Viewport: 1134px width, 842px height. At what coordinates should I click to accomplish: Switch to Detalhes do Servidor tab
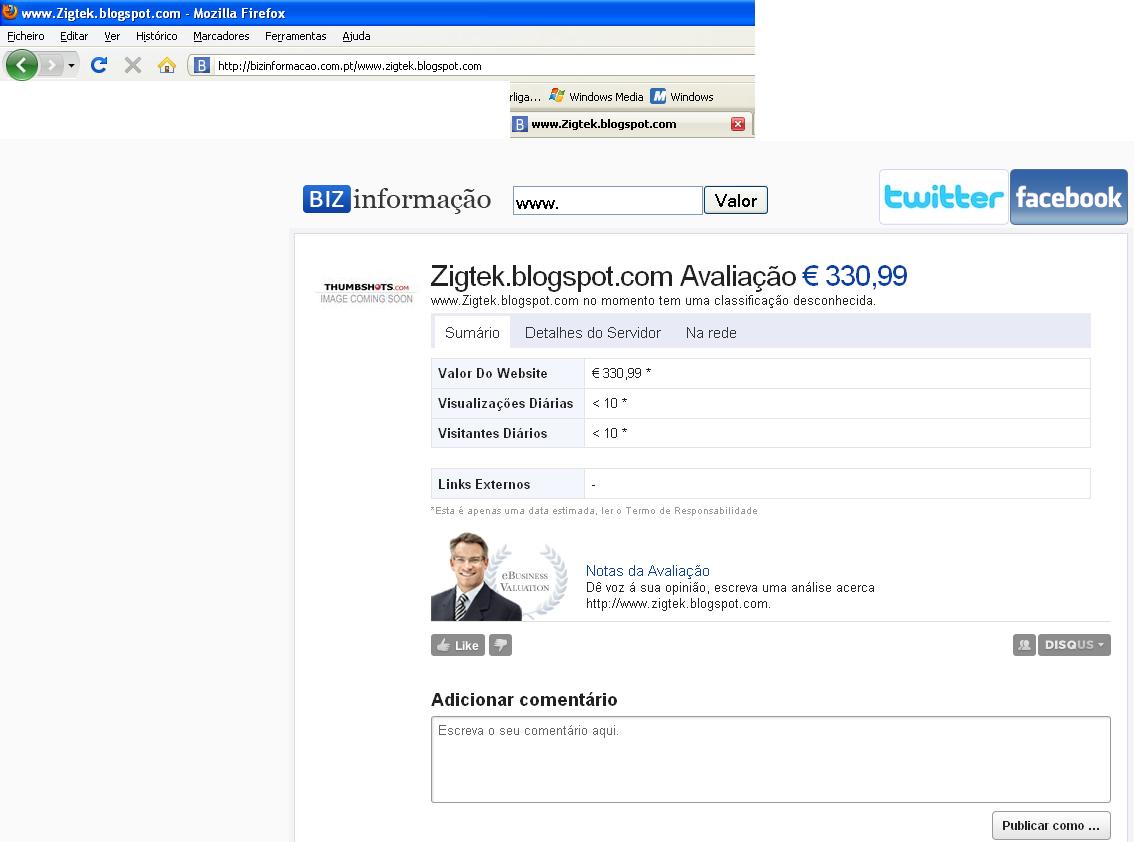593,333
